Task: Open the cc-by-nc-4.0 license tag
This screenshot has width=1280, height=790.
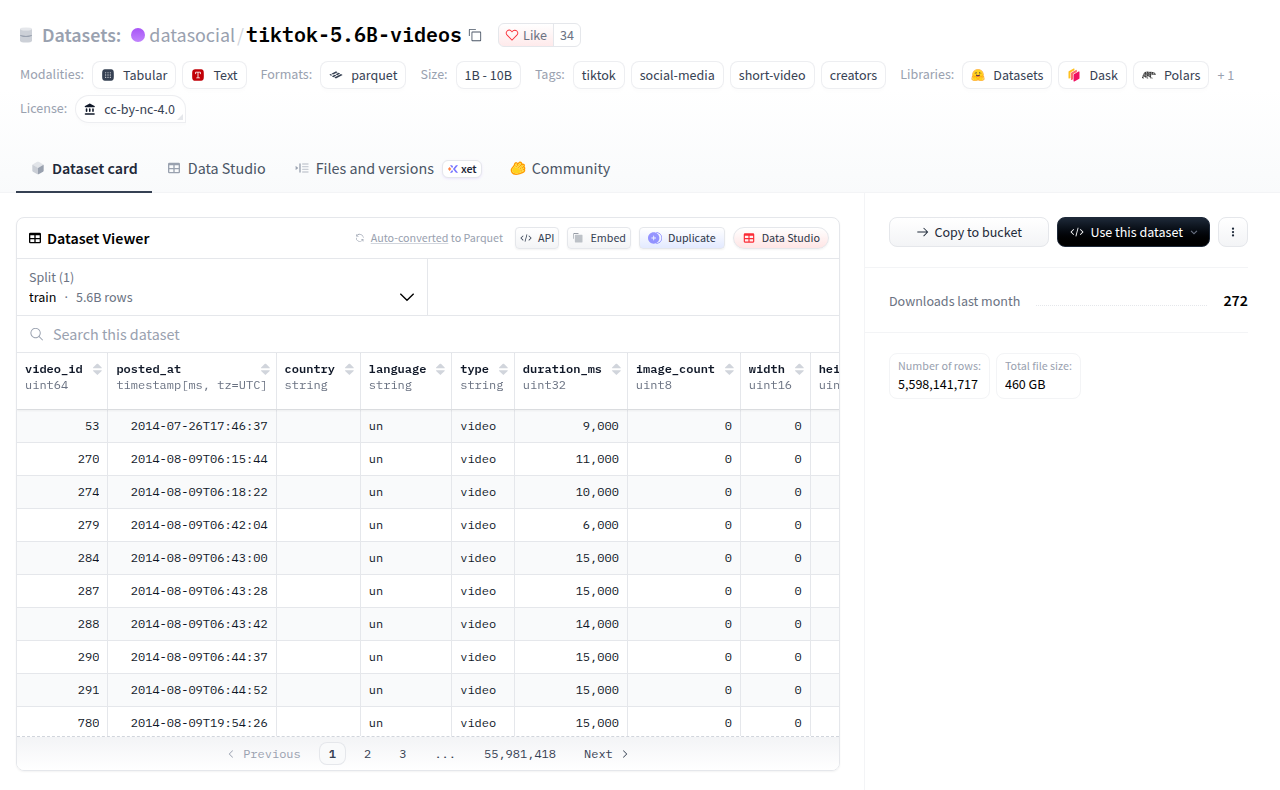Action: click(130, 109)
